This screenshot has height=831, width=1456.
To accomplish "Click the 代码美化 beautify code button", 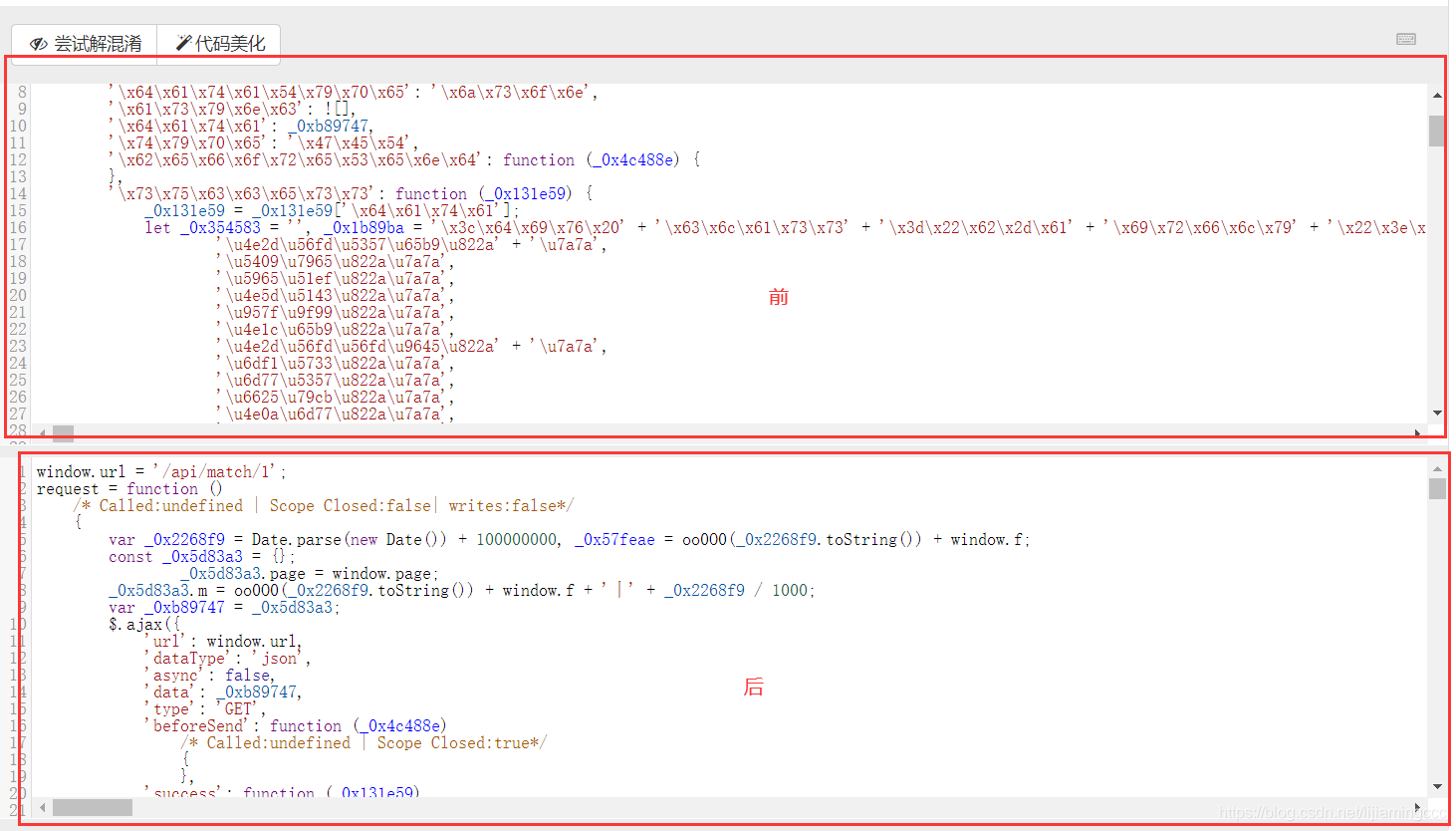I will pyautogui.click(x=219, y=44).
